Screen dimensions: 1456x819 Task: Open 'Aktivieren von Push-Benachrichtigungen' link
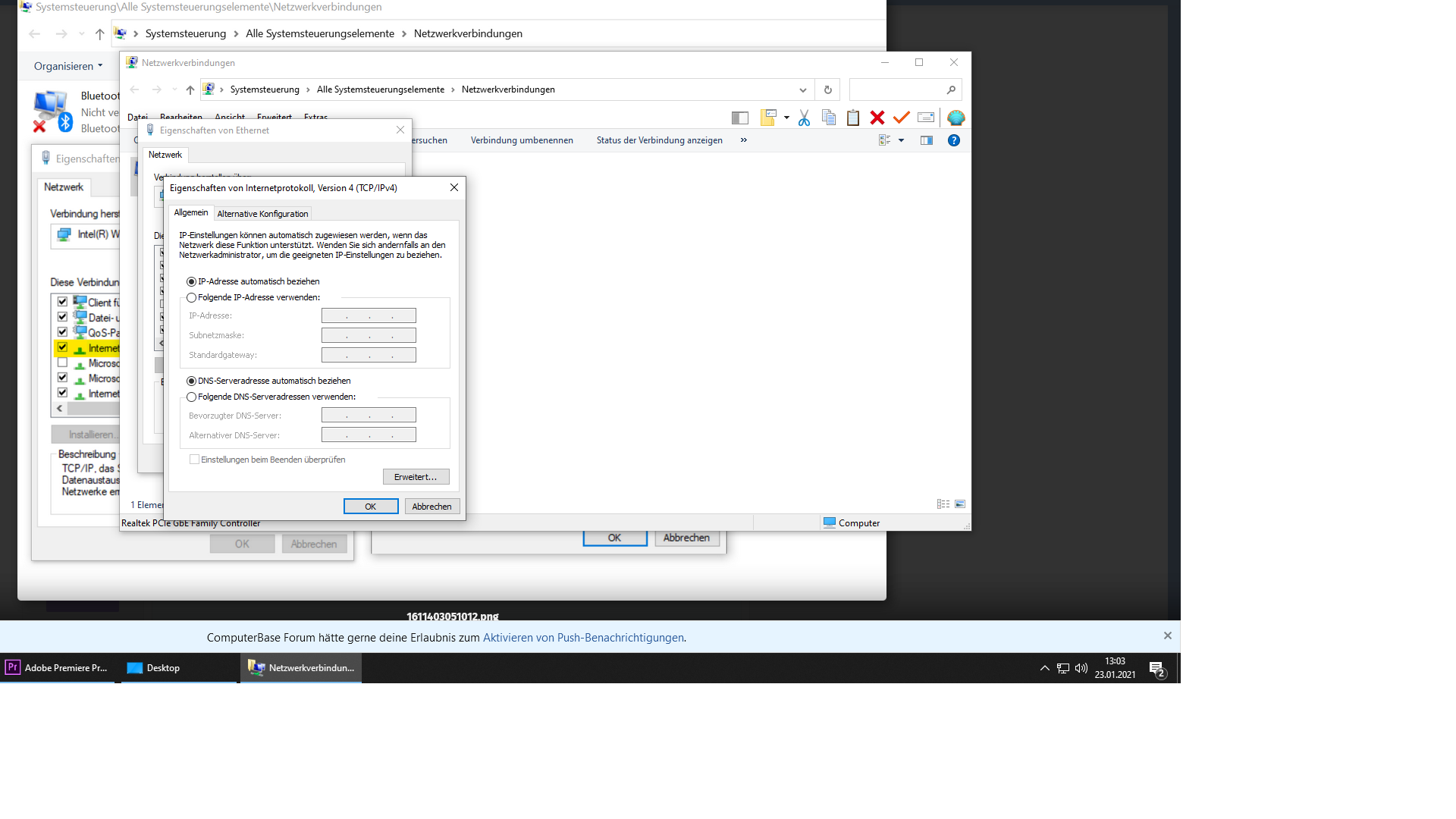583,638
